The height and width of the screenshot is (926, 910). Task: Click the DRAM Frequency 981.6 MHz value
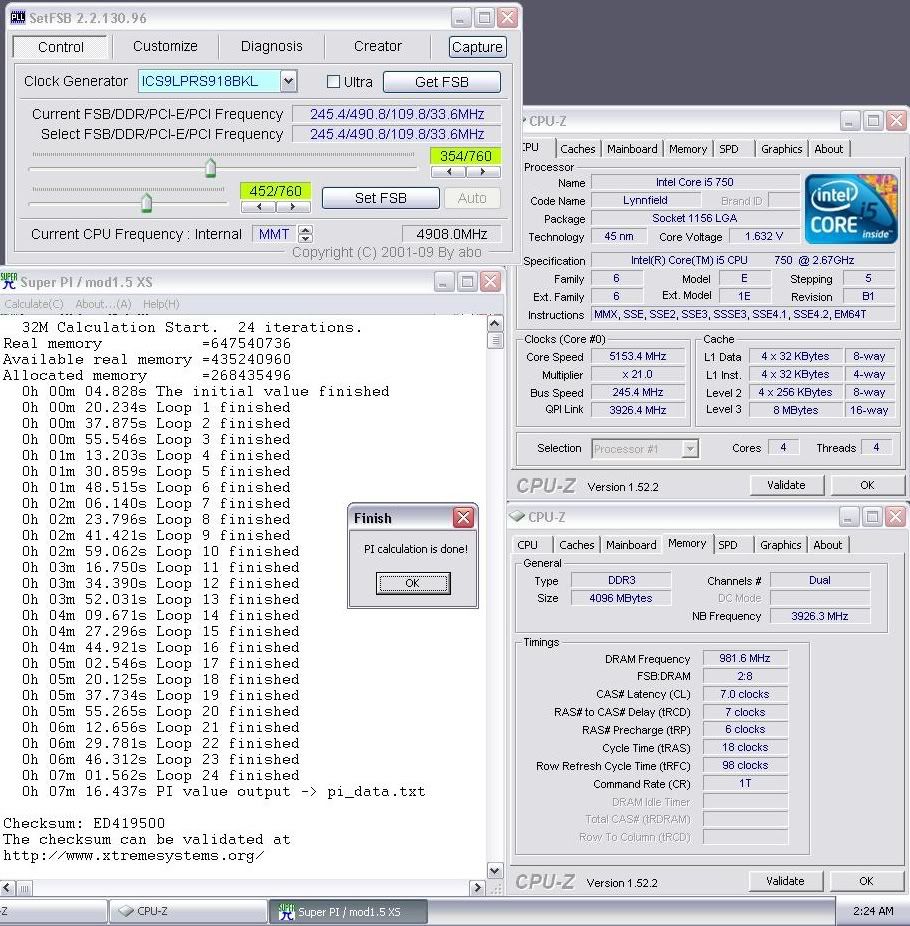[745, 658]
